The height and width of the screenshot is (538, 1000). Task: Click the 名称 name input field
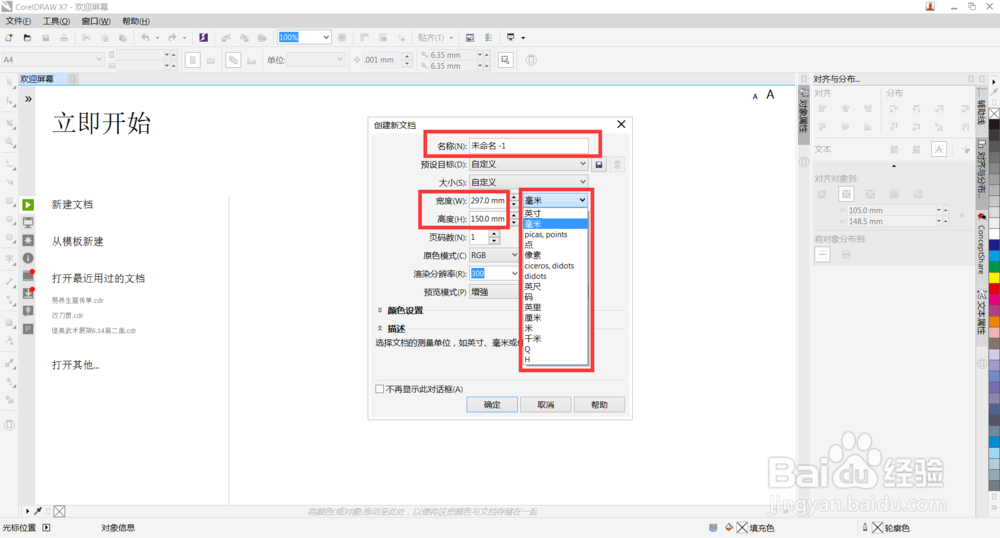point(529,146)
